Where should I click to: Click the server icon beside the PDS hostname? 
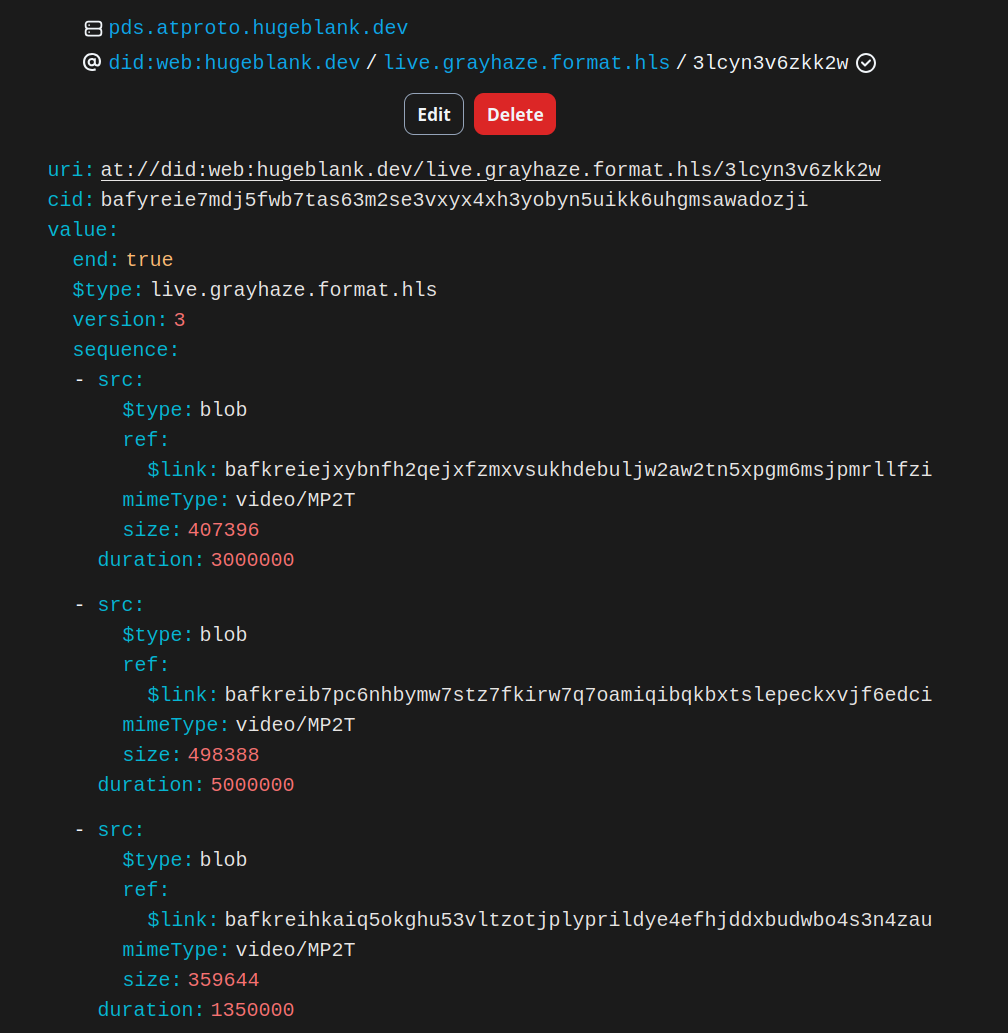pos(93,29)
